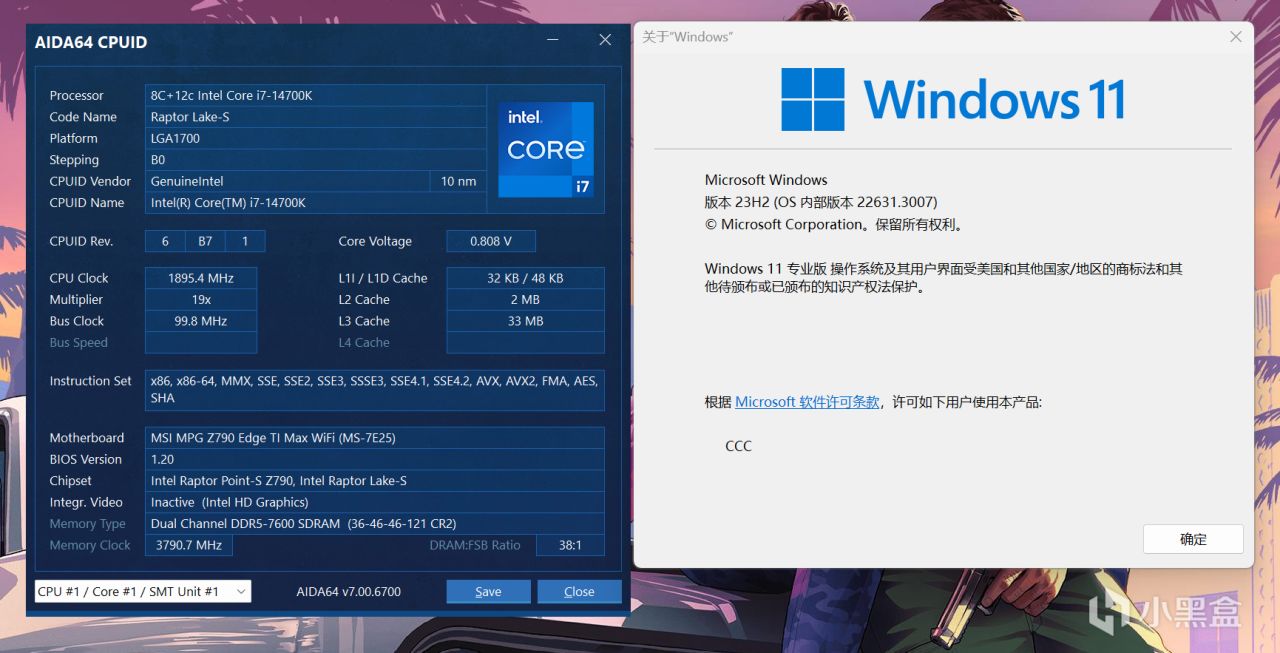Select the Instruction Set list text

(x=374, y=389)
